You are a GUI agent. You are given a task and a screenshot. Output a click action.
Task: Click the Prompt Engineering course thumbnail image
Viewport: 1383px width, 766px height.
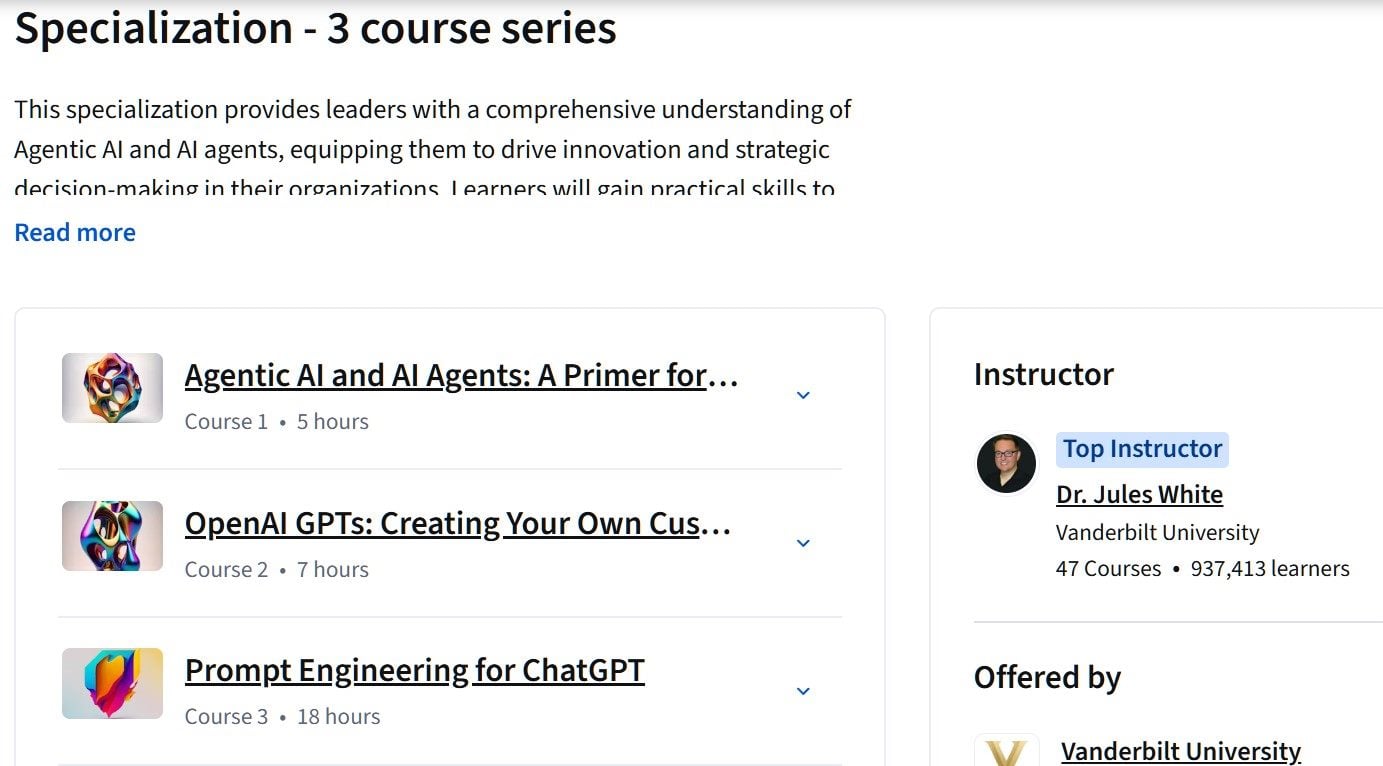112,683
